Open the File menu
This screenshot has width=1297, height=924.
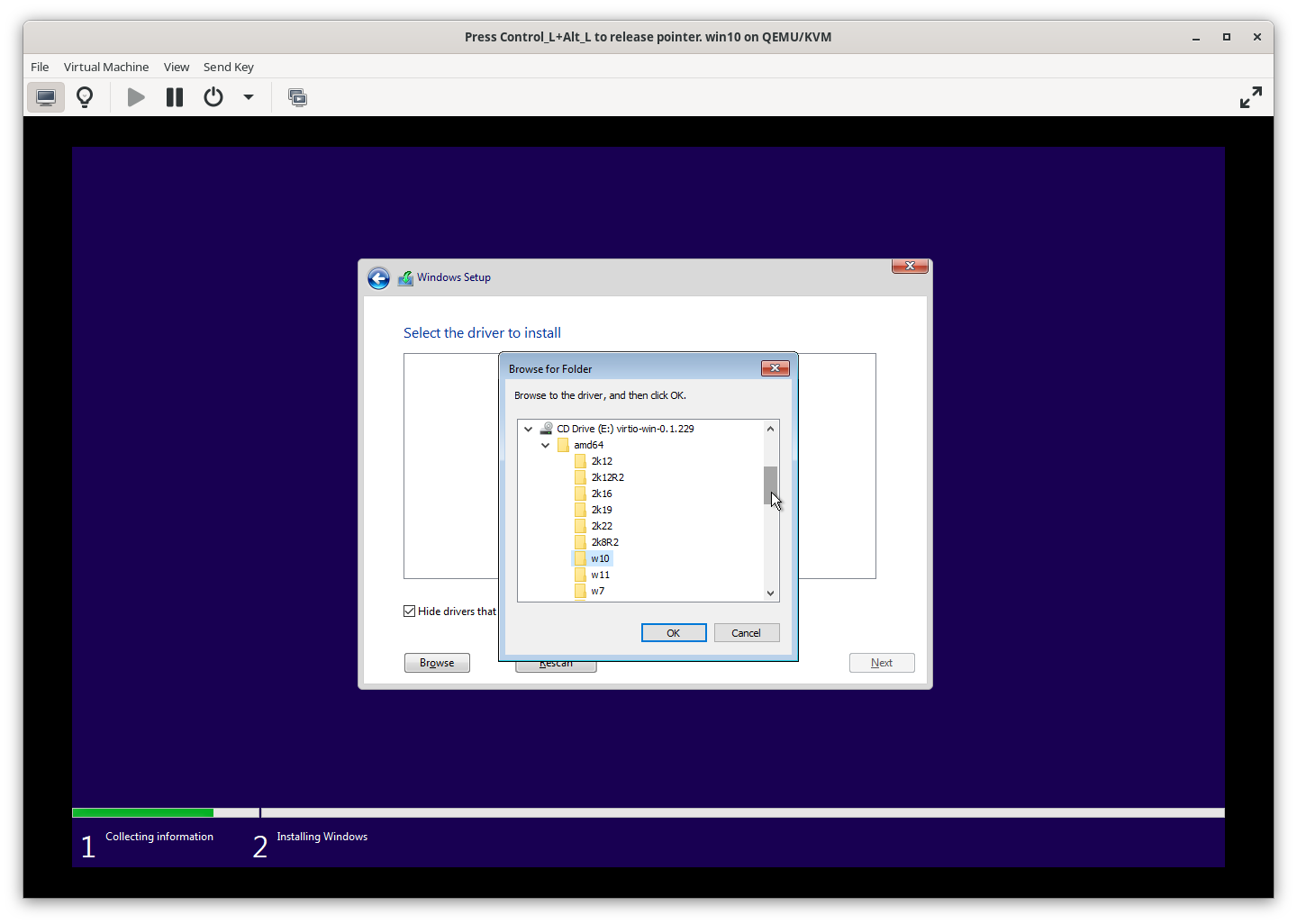point(40,67)
